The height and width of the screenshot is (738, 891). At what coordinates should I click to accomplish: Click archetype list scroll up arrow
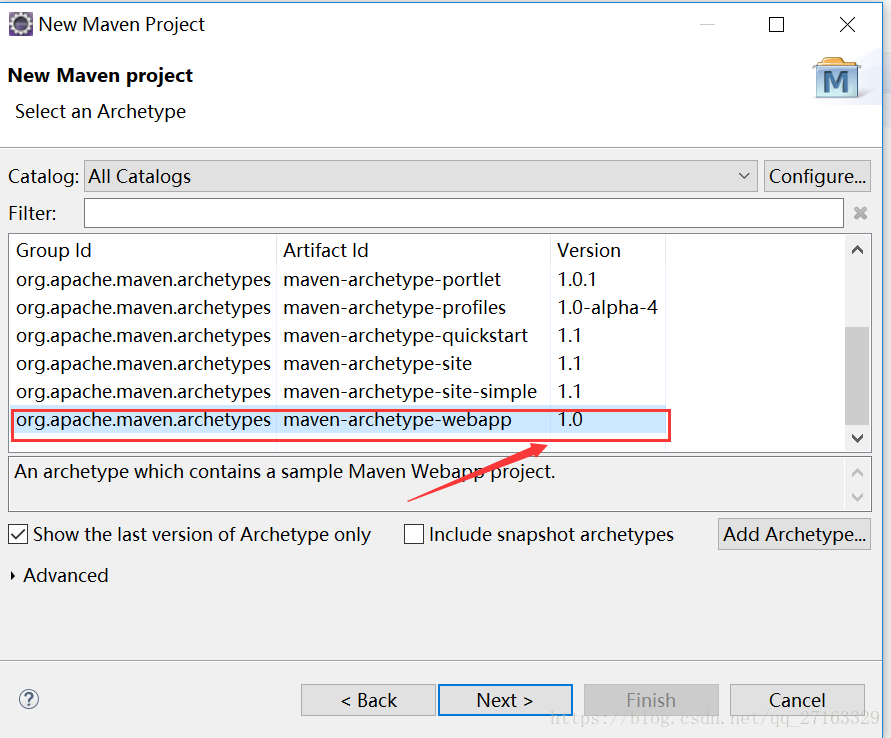pos(857,250)
